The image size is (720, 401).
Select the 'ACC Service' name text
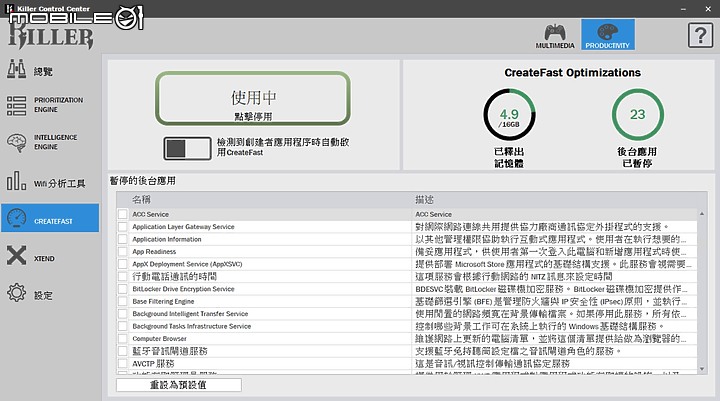click(x=151, y=214)
